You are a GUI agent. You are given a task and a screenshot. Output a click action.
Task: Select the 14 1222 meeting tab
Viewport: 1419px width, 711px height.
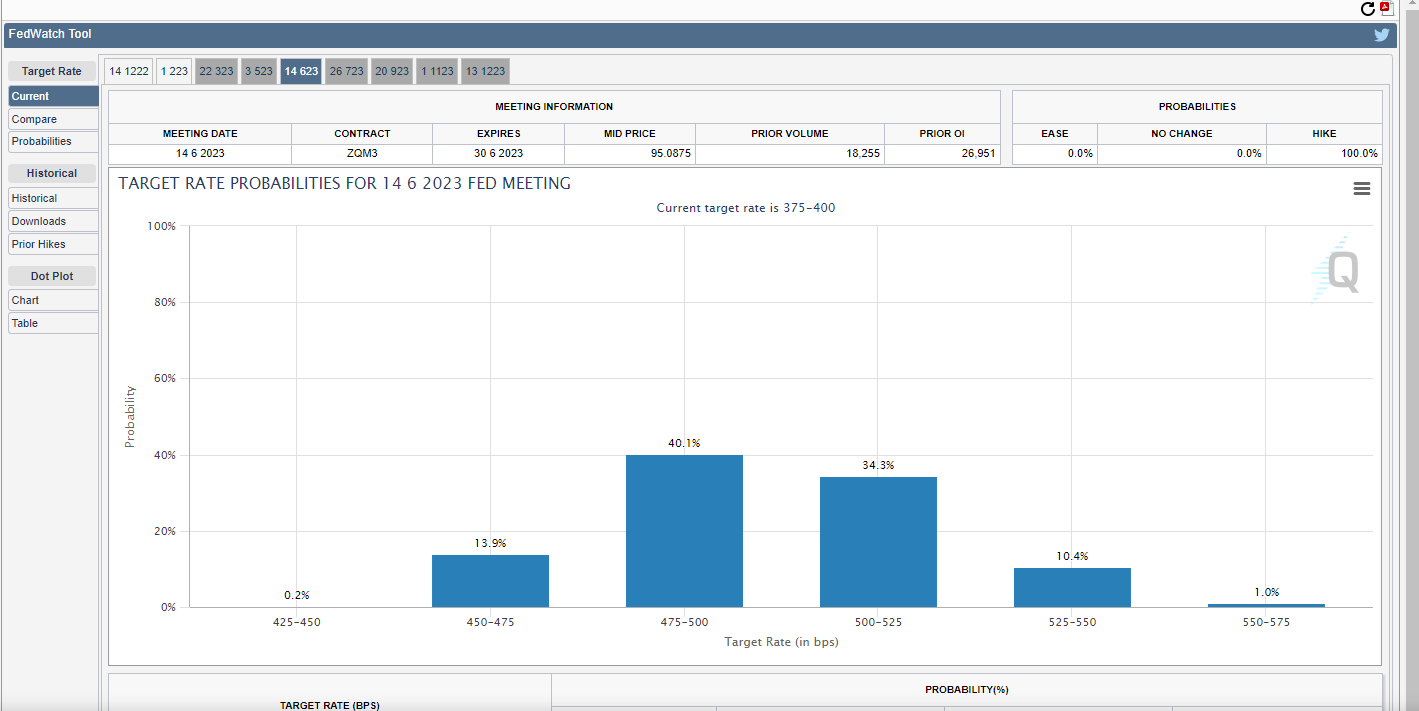pos(129,71)
